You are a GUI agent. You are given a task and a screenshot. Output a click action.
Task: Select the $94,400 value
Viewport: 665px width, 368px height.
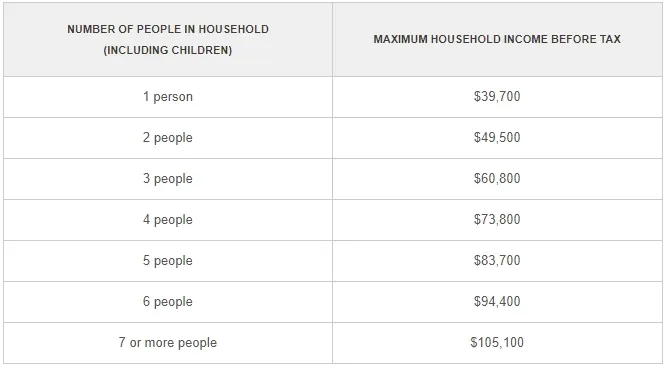497,301
